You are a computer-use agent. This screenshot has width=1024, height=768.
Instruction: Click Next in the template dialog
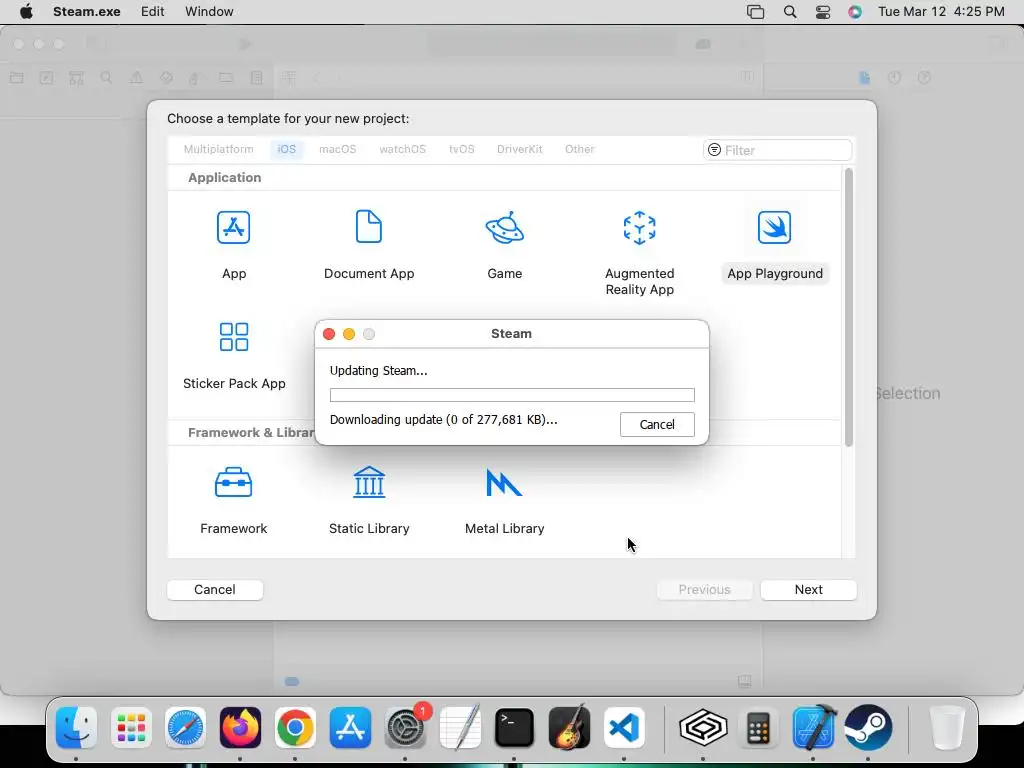[x=808, y=590]
